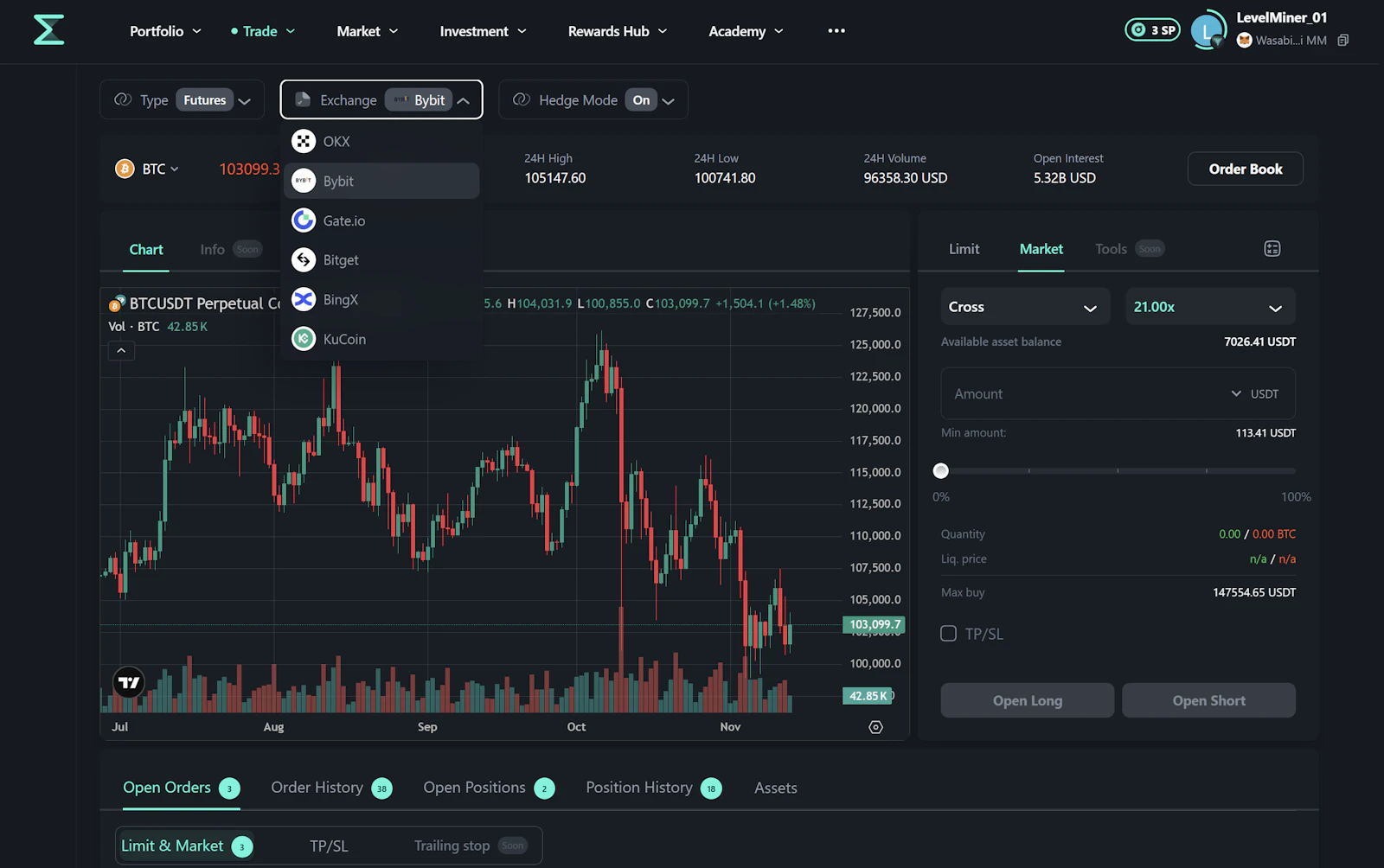Select Gate.io exchange icon
The width and height of the screenshot is (1384, 868).
coord(304,220)
